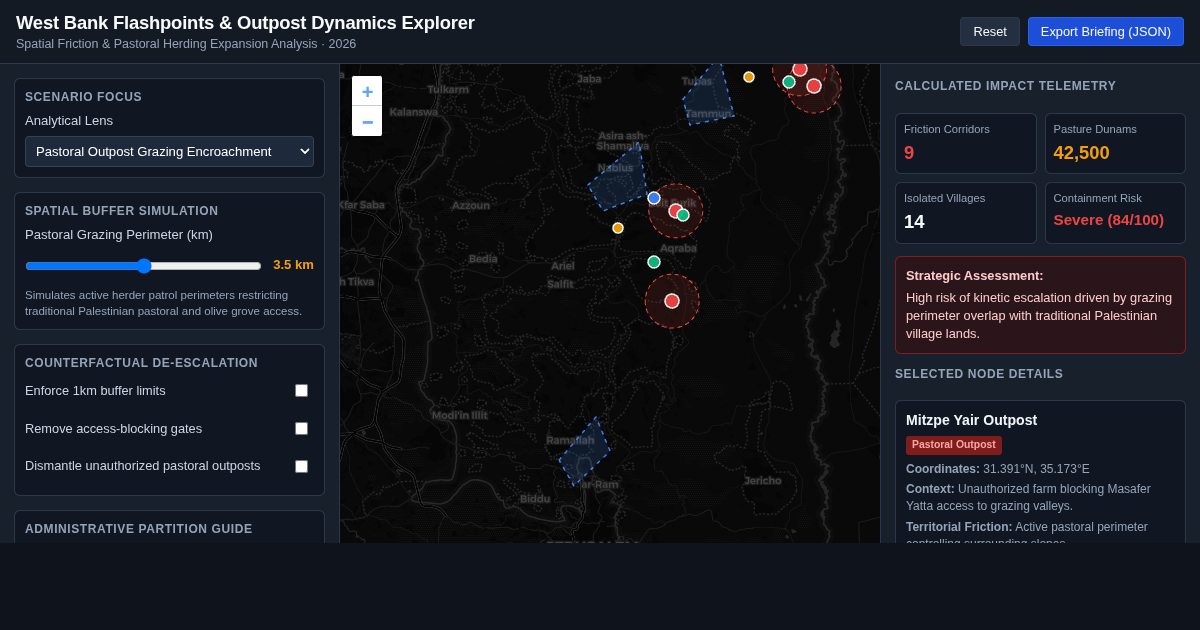Viewport: 1200px width, 630px height.
Task: Zoom in on the map
Action: click(x=367, y=91)
